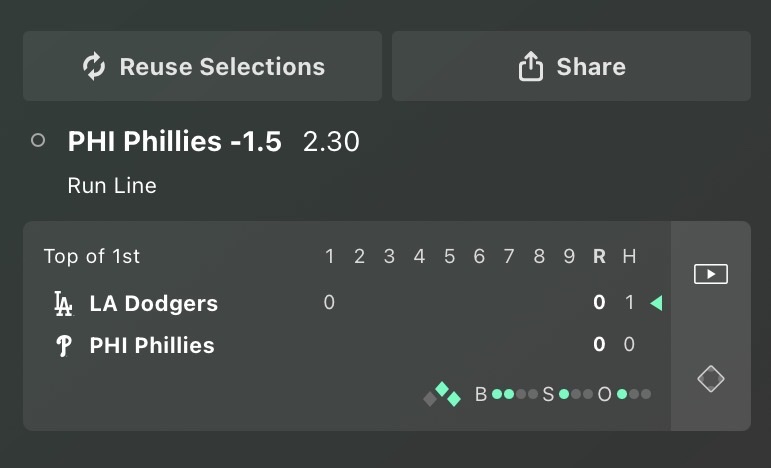Click the Strikes count dots

pyautogui.click(x=576, y=394)
